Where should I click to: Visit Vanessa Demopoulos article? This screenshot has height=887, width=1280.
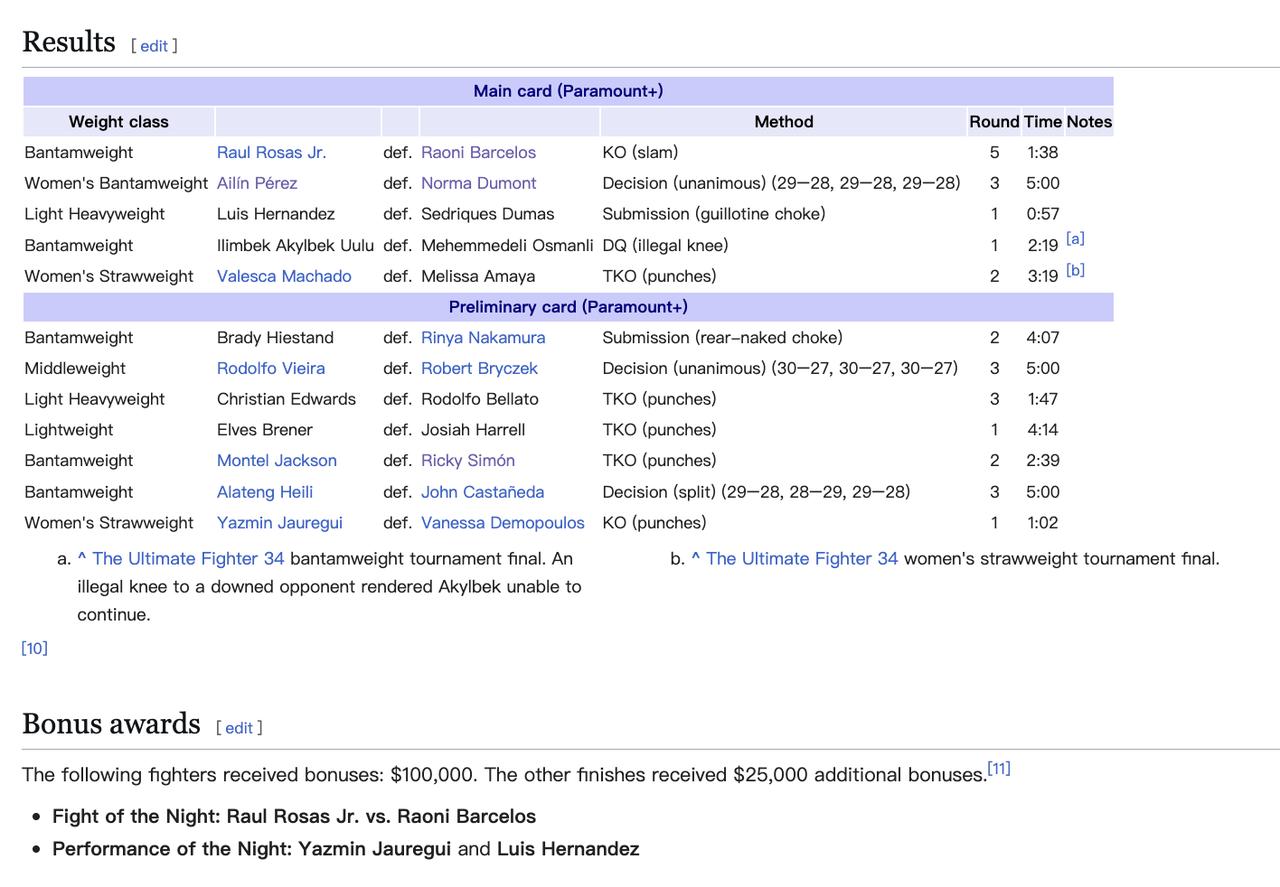(x=503, y=523)
